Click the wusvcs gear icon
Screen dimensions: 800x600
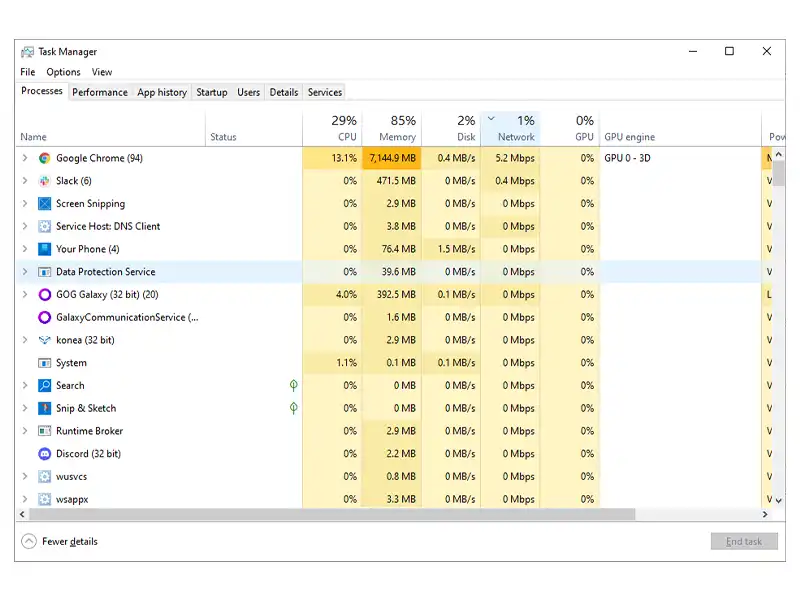[44, 477]
